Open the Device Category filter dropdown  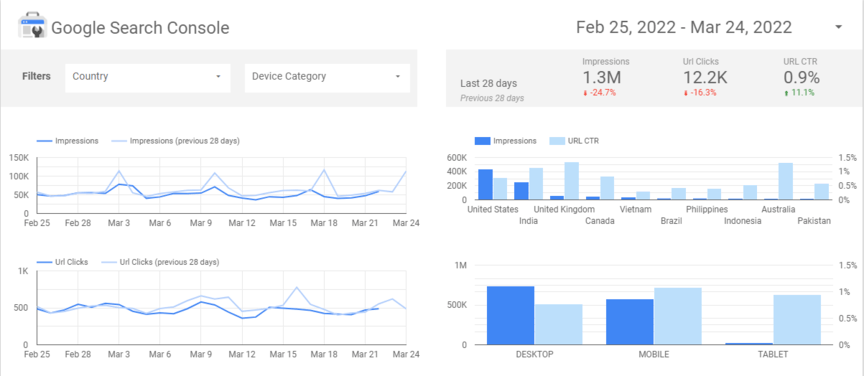[327, 77]
